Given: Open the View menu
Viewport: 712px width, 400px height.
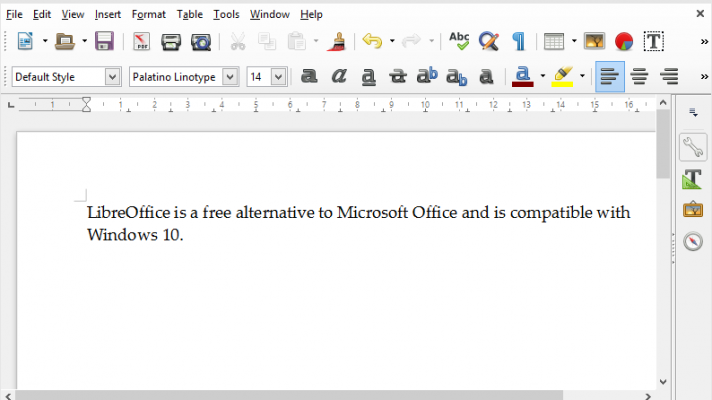Looking at the screenshot, I should (73, 15).
